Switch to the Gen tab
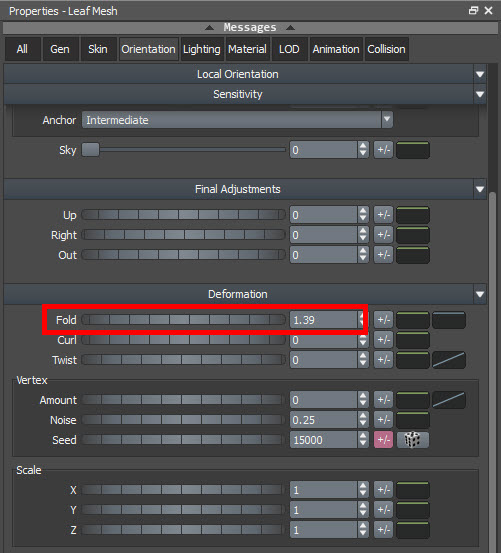 [x=60, y=49]
